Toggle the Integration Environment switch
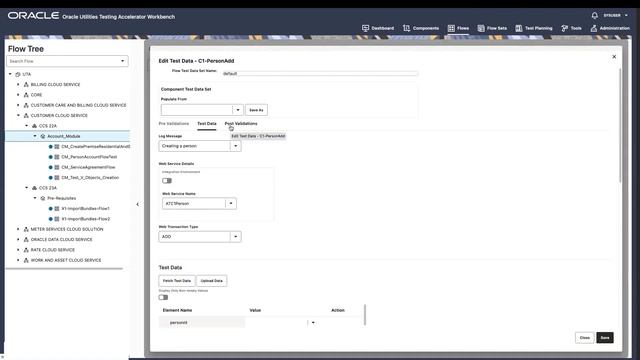 (167, 180)
